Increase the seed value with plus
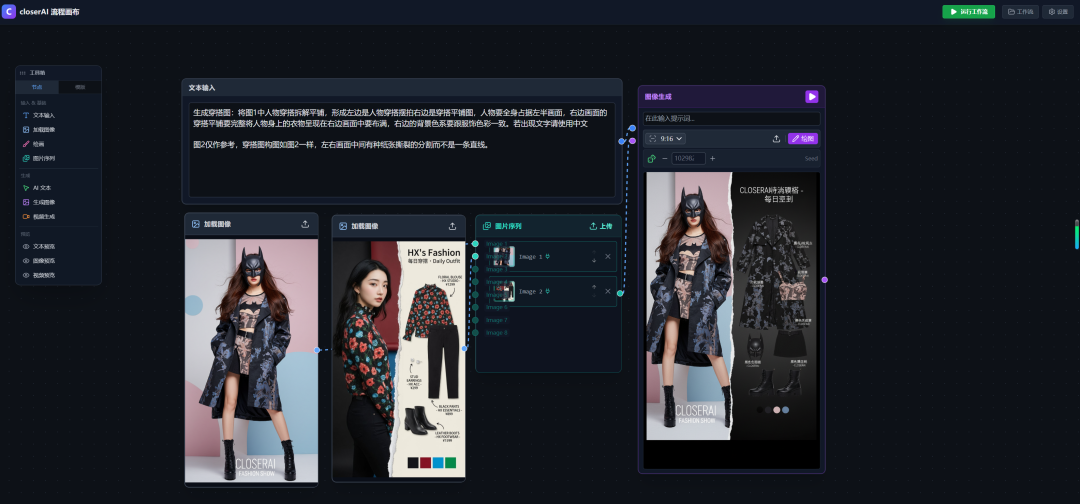This screenshot has width=1080, height=504. (x=712, y=158)
